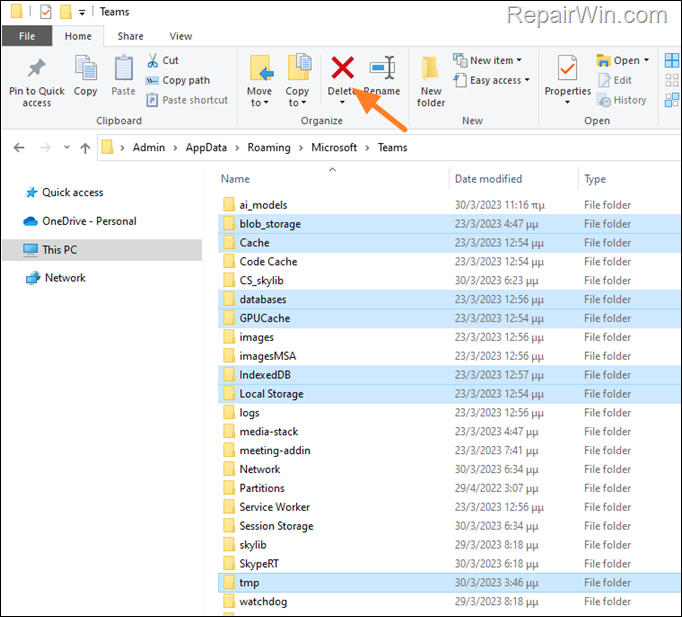Open the Delete options dropdown arrow
This screenshot has width=682, height=617.
(x=342, y=103)
